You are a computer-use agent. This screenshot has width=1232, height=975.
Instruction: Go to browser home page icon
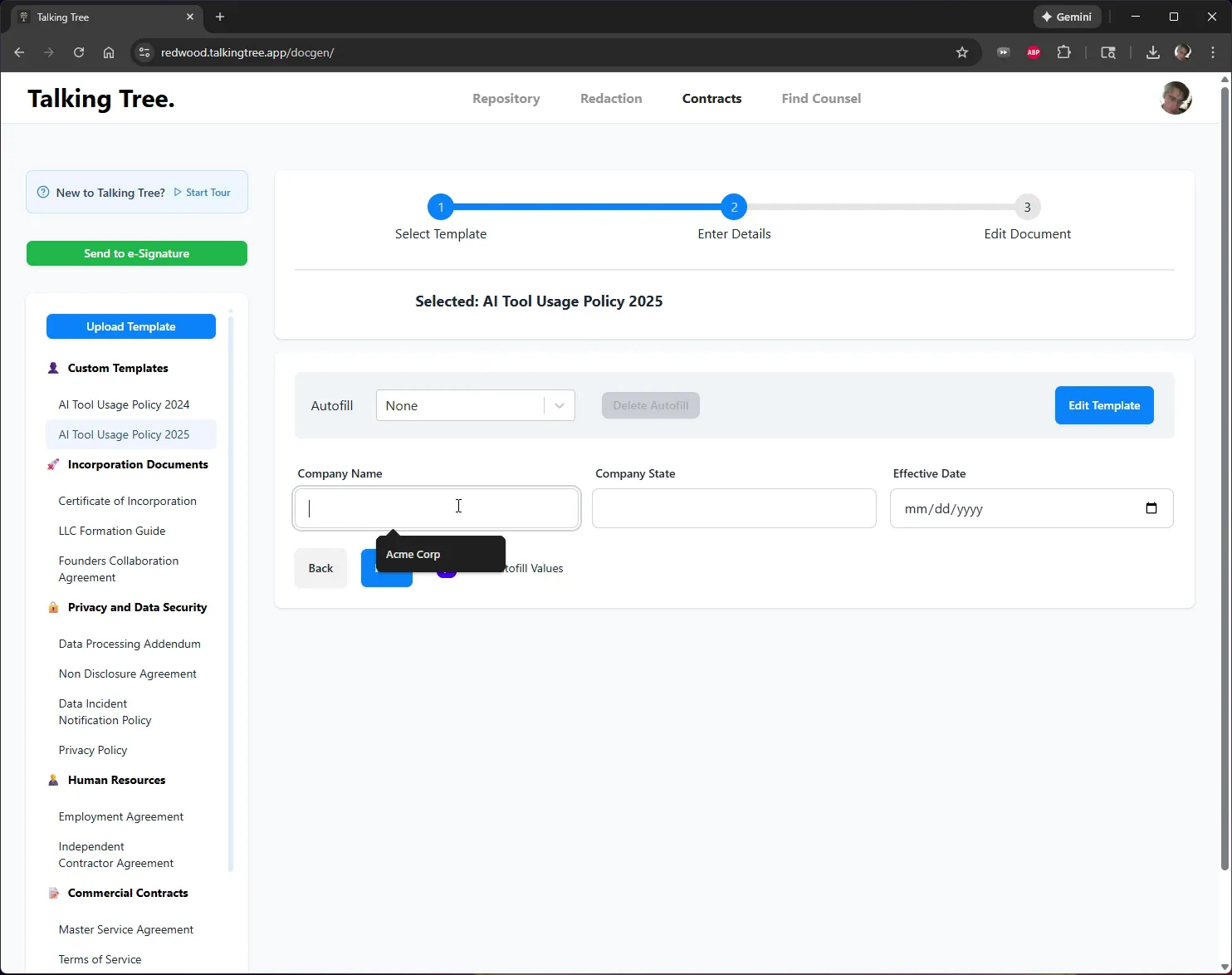(109, 52)
